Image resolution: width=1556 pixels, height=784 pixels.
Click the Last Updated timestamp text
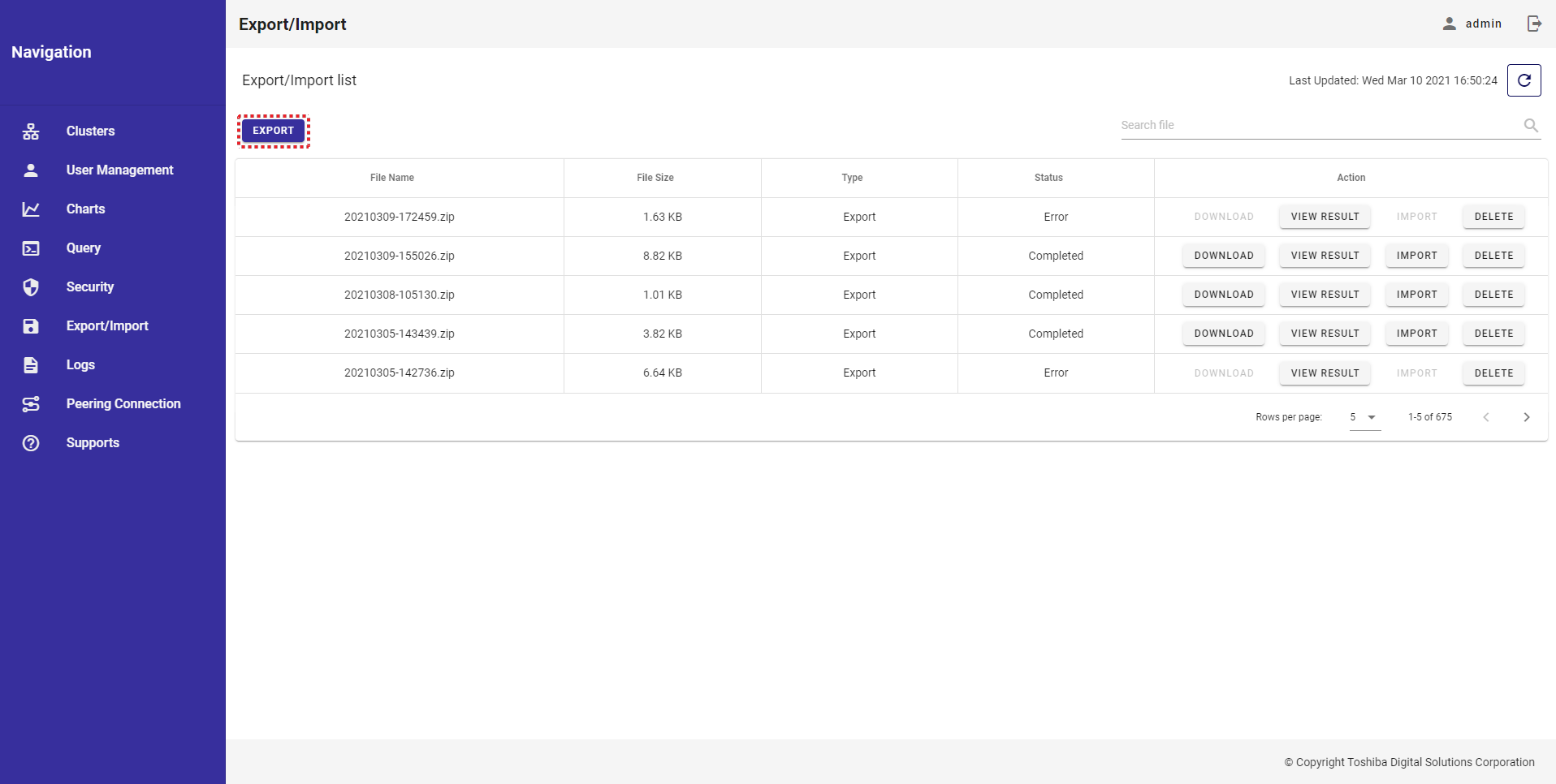tap(1393, 80)
